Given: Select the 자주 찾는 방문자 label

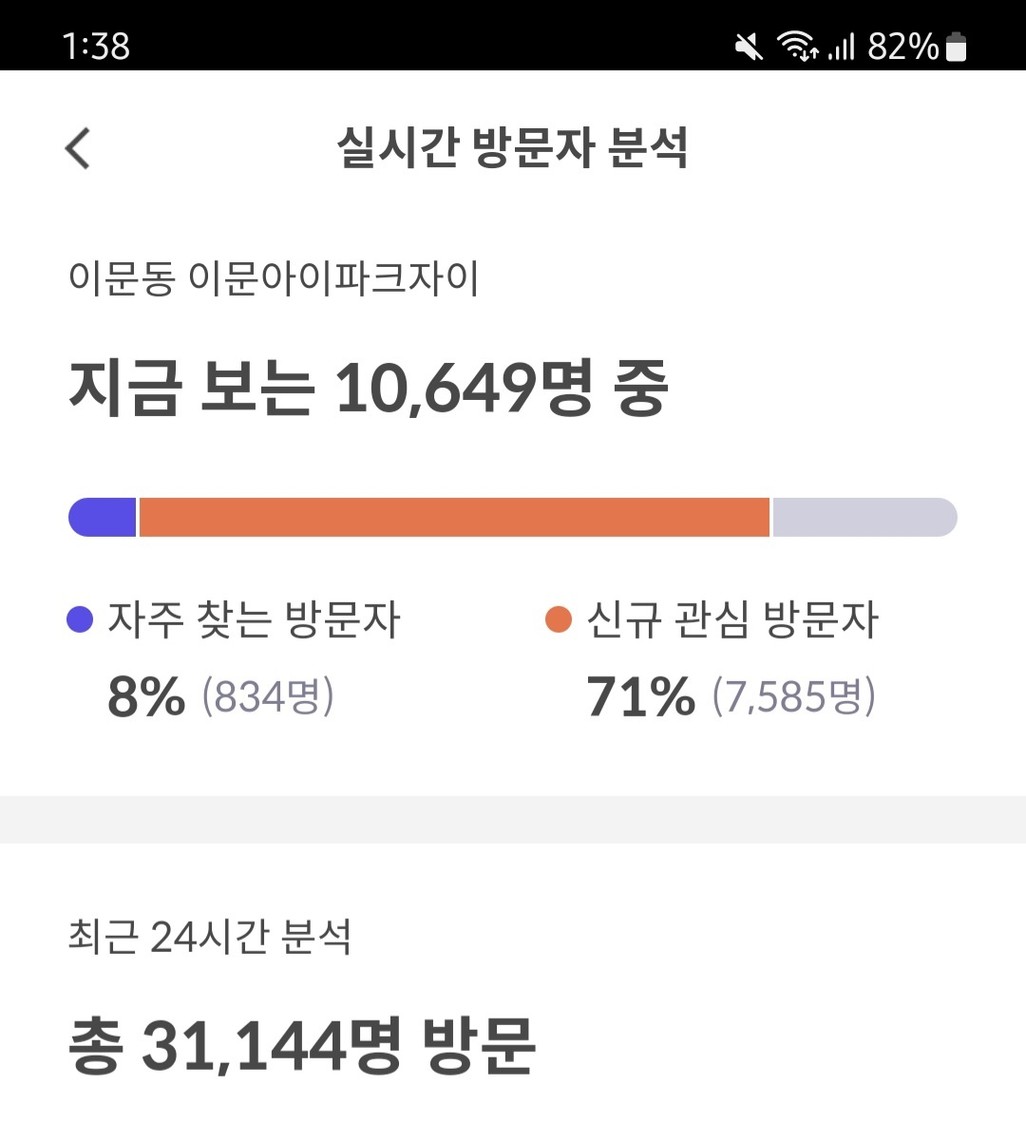Looking at the screenshot, I should (x=254, y=620).
